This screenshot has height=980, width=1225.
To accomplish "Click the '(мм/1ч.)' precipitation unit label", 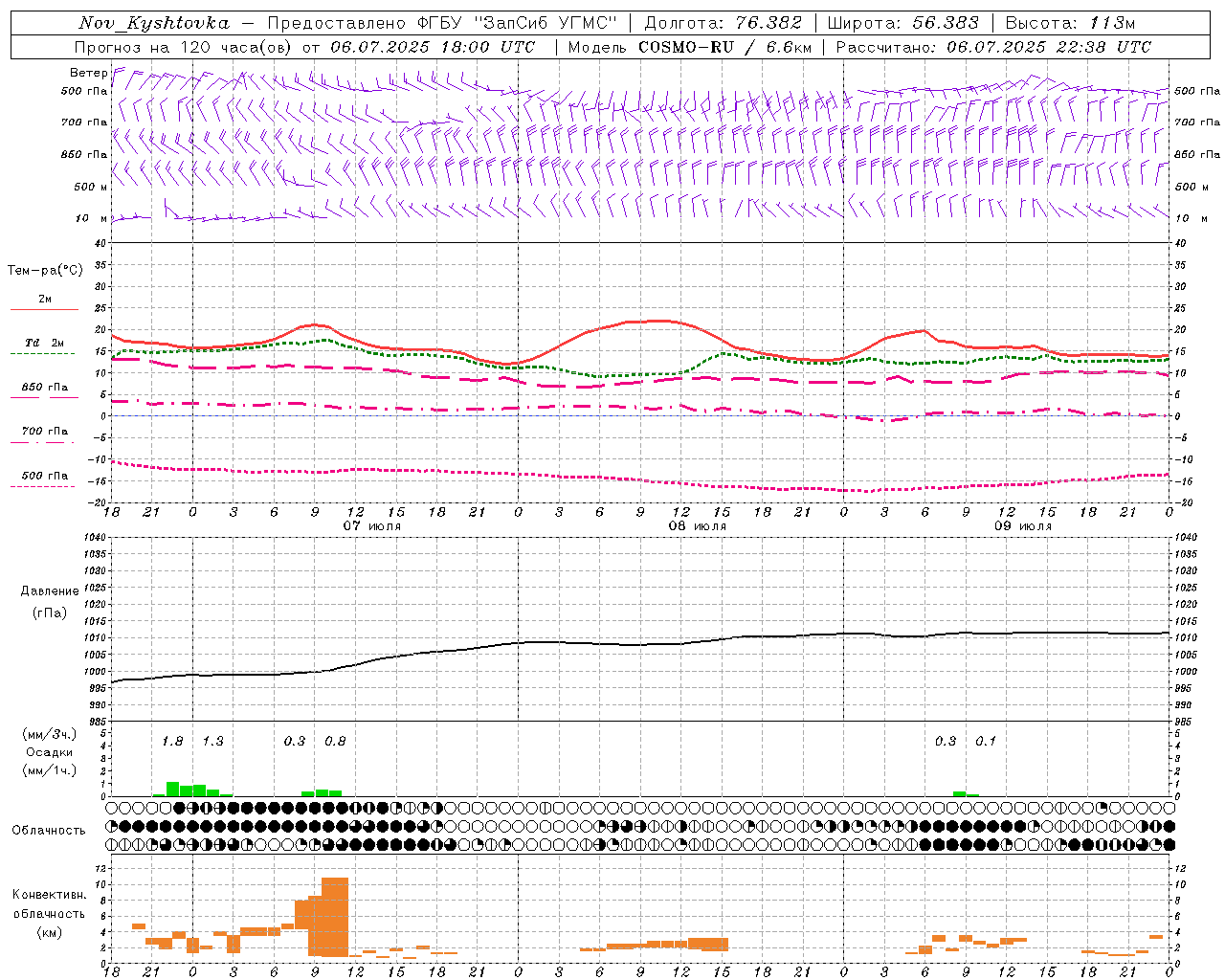I will pos(49,770).
